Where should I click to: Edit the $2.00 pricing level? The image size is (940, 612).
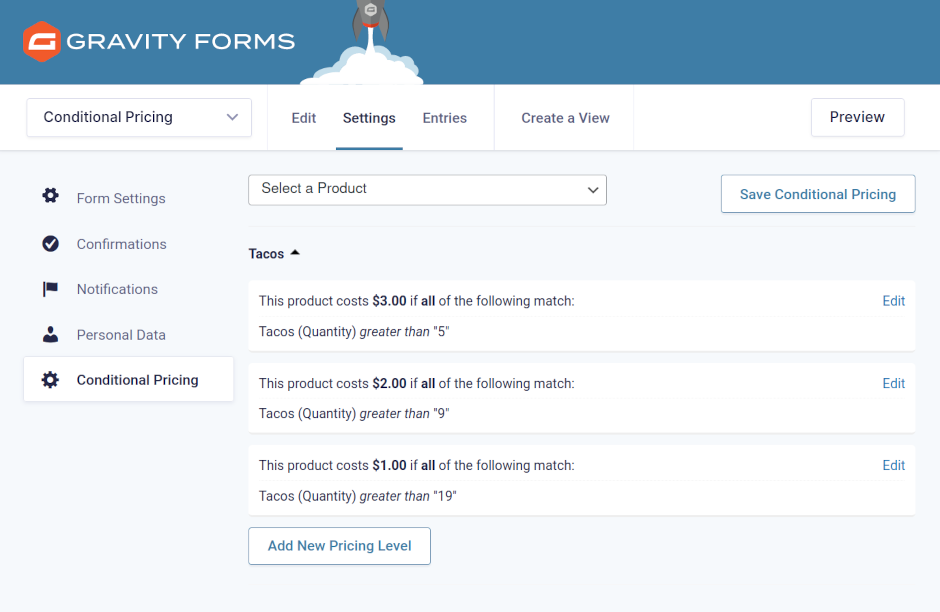893,384
